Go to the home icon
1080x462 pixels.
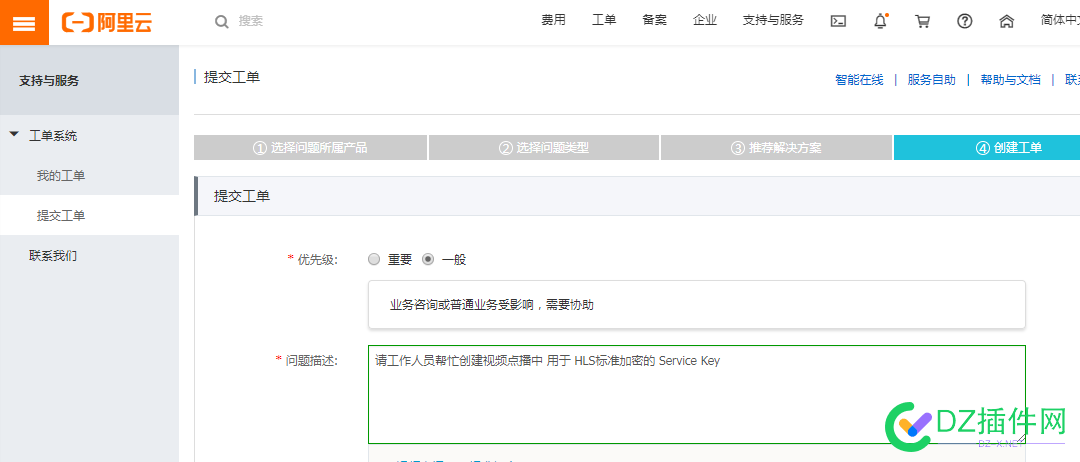pos(1006,21)
